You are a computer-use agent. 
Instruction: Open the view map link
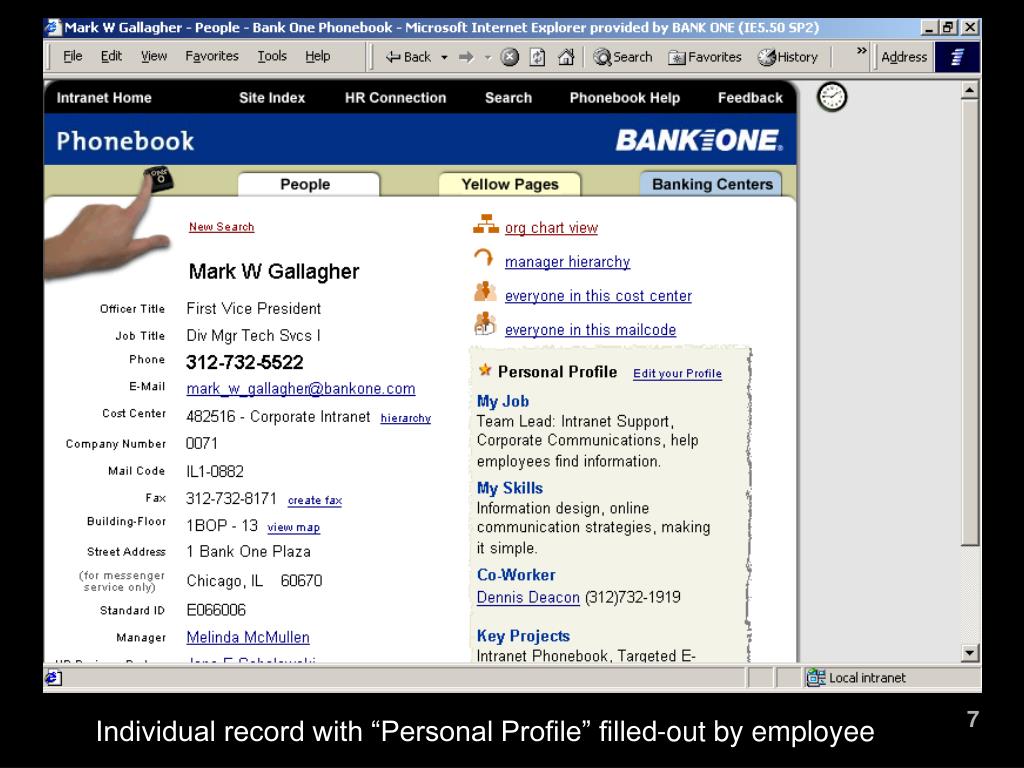pos(293,527)
